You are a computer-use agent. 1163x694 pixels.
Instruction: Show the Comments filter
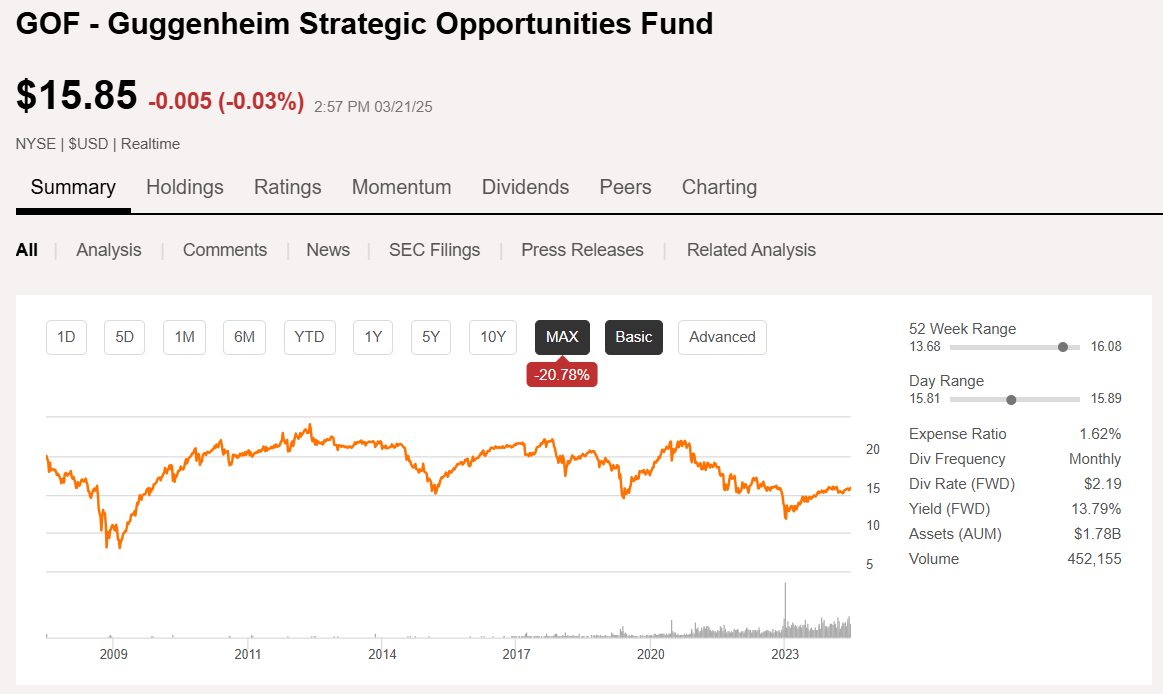coord(225,250)
